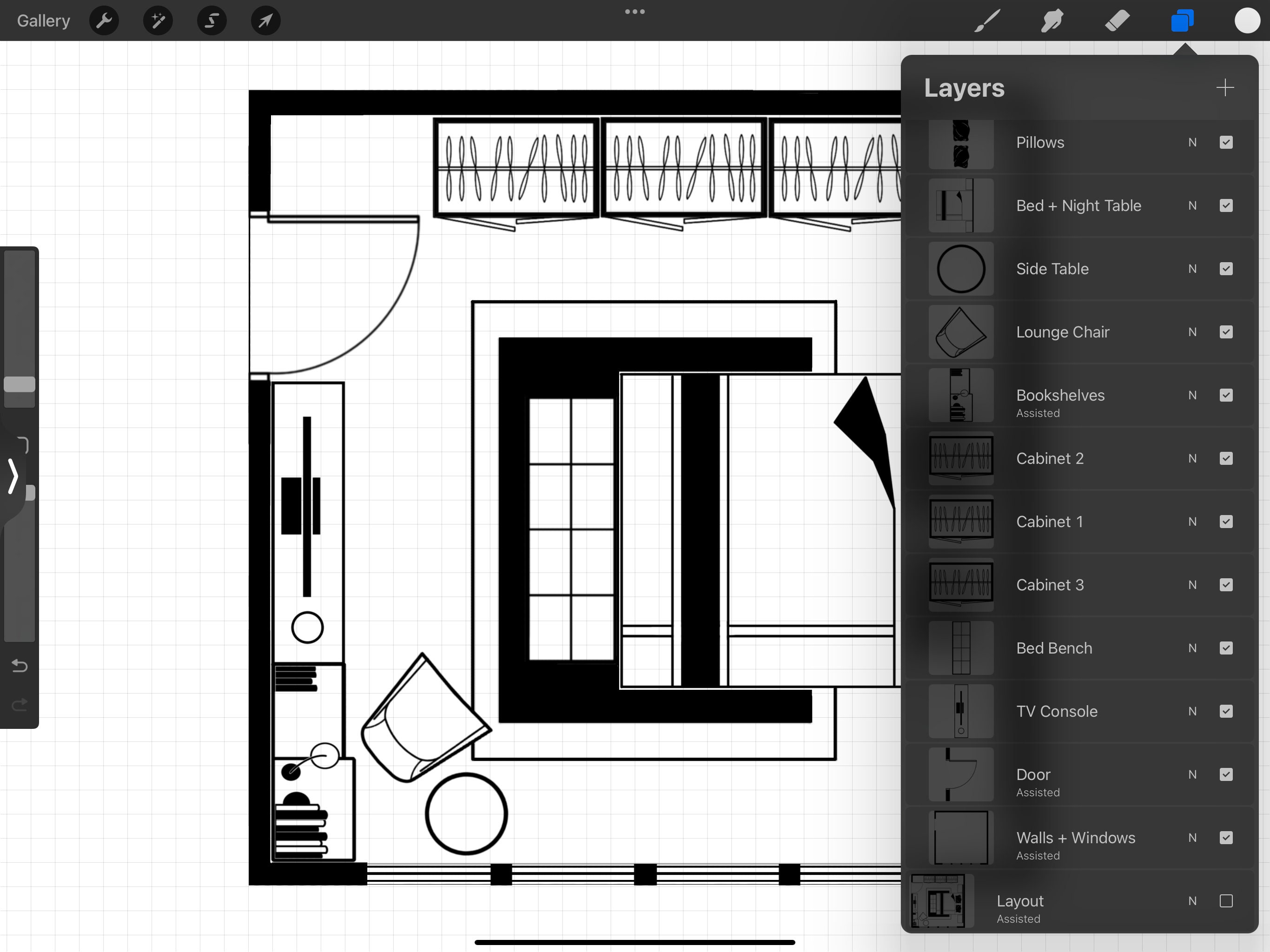Adjust the brush size slider in the sidebar

pyautogui.click(x=19, y=385)
